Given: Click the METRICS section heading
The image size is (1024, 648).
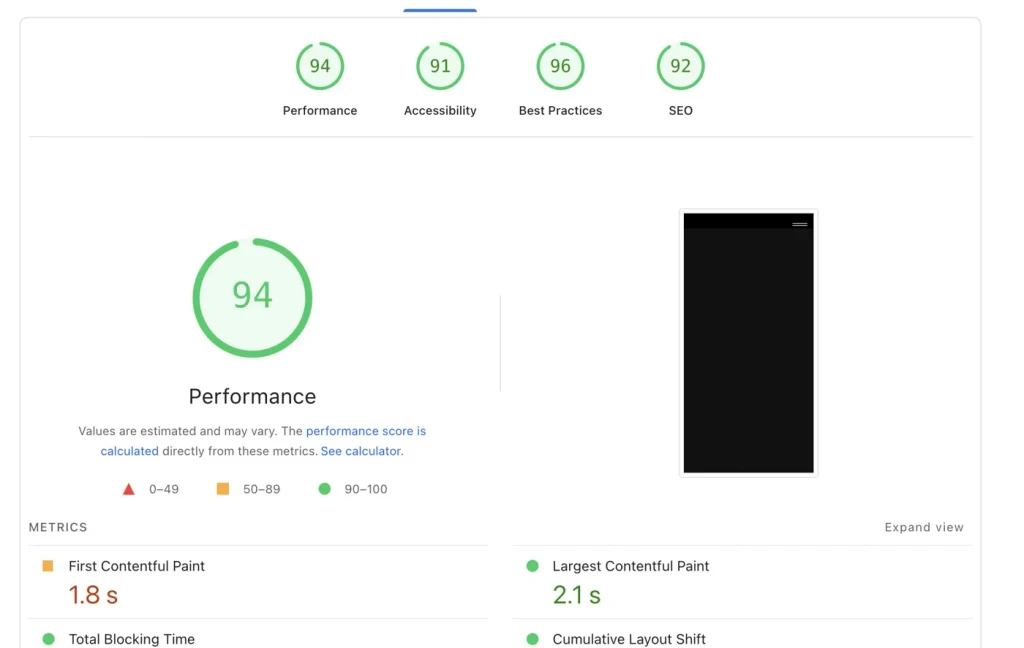Looking at the screenshot, I should 58,527.
